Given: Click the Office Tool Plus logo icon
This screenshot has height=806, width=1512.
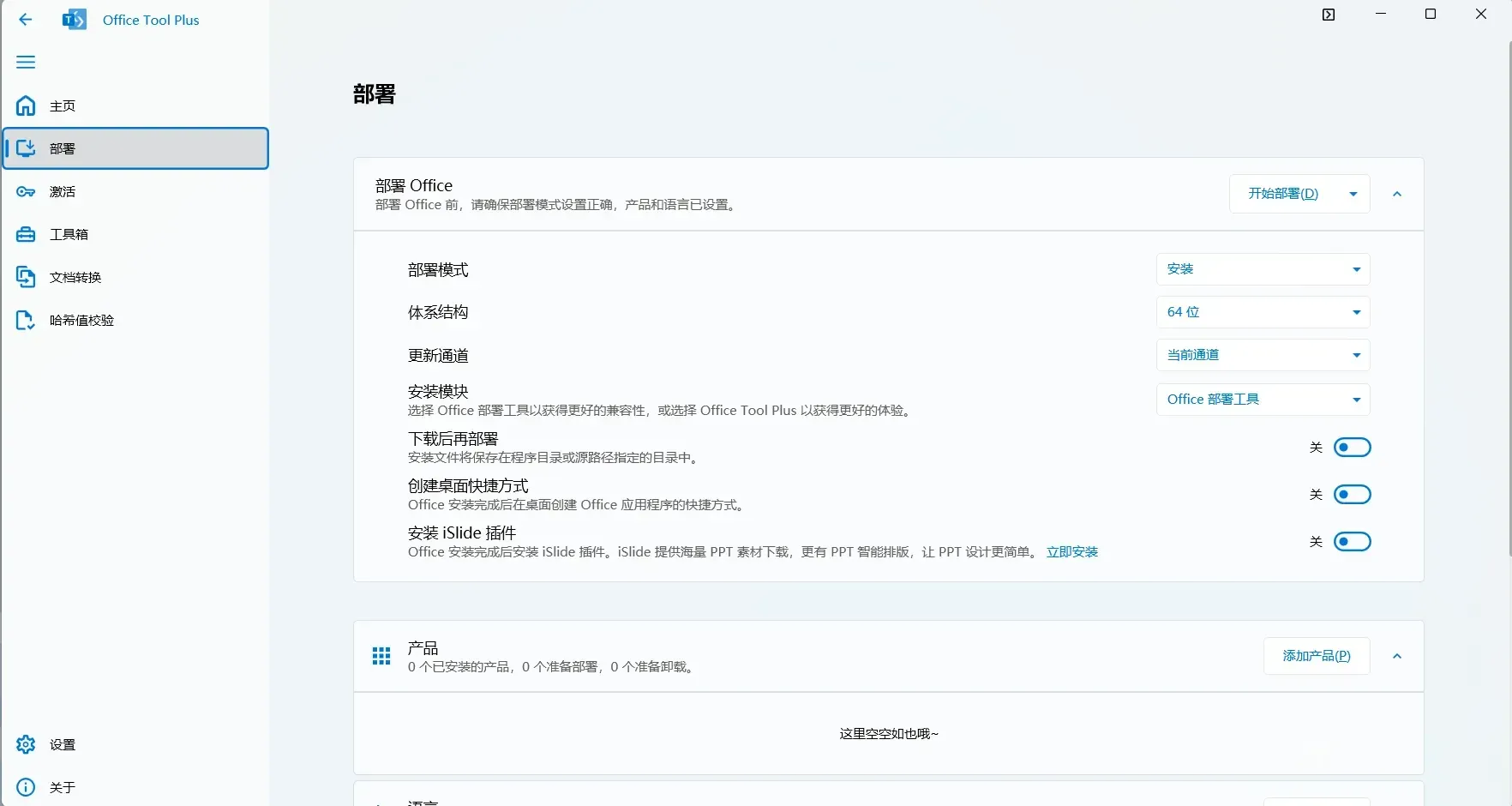Looking at the screenshot, I should 75,20.
